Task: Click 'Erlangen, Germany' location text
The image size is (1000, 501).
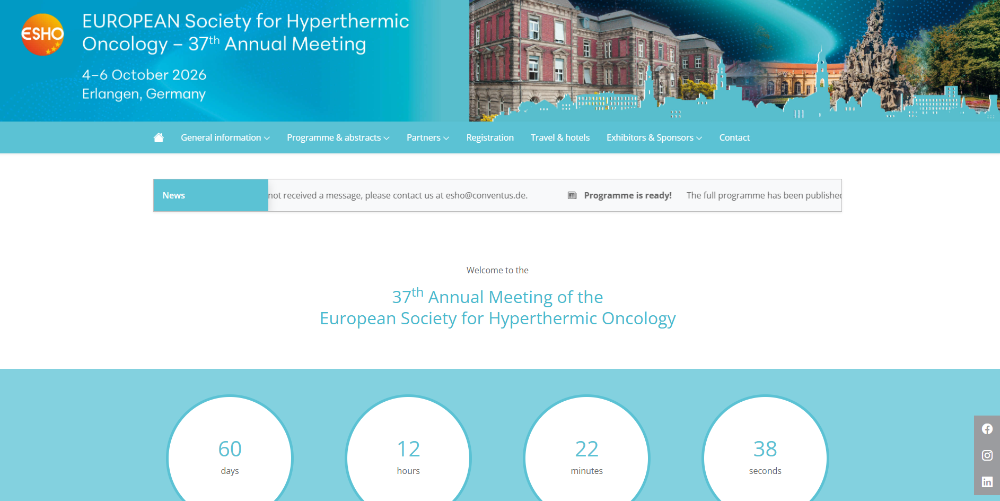Action: coord(143,94)
